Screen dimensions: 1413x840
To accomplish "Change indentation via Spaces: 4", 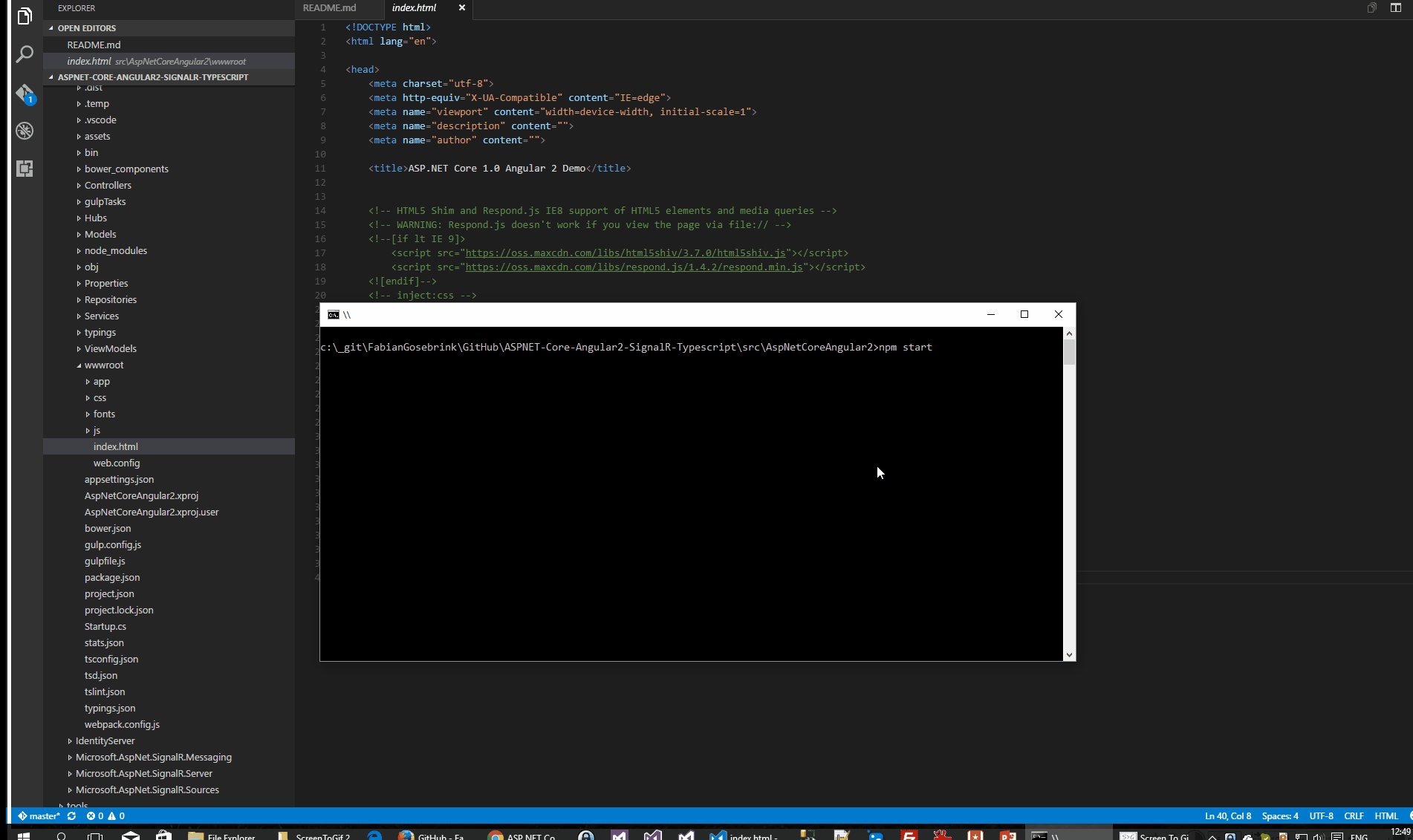I will pyautogui.click(x=1280, y=815).
